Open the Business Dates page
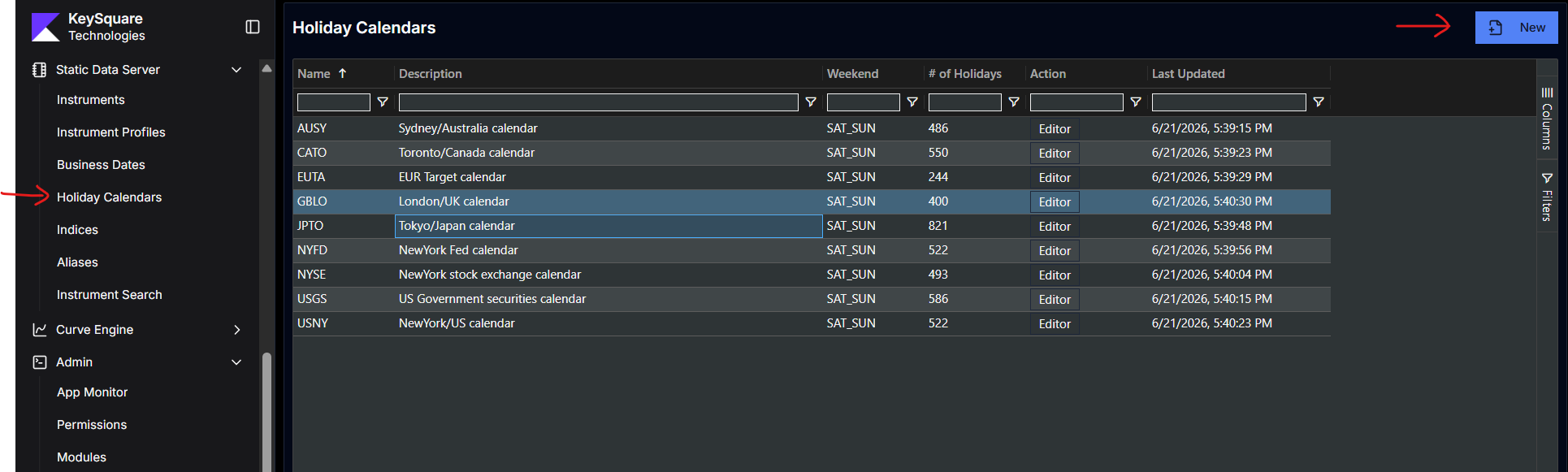The image size is (1568, 472). (x=101, y=165)
